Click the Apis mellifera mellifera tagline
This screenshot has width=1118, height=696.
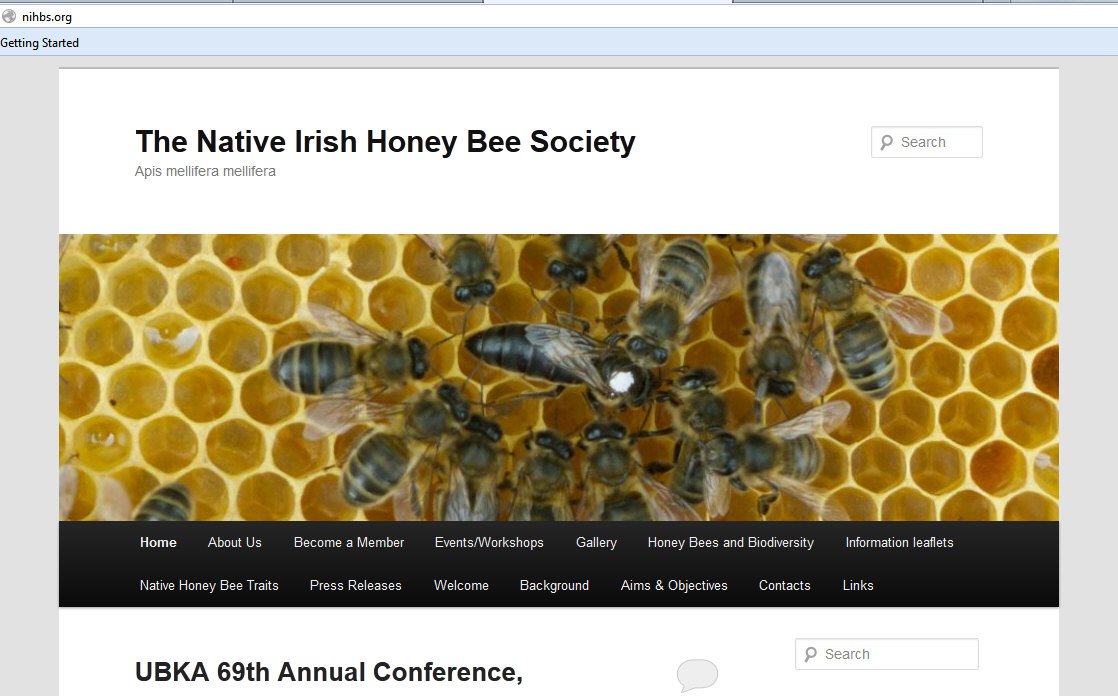click(205, 171)
